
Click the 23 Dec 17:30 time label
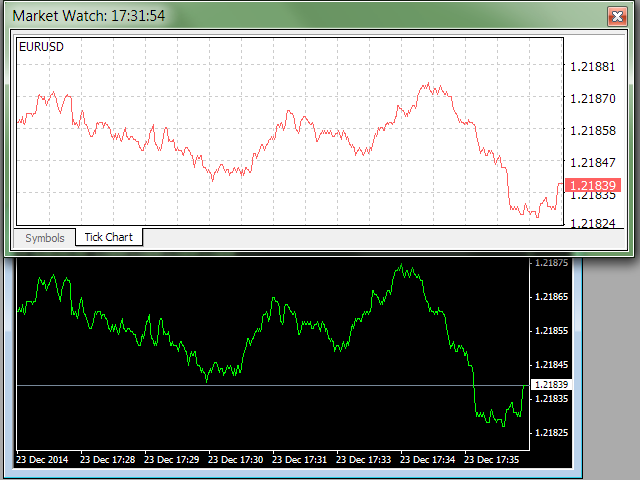234,461
